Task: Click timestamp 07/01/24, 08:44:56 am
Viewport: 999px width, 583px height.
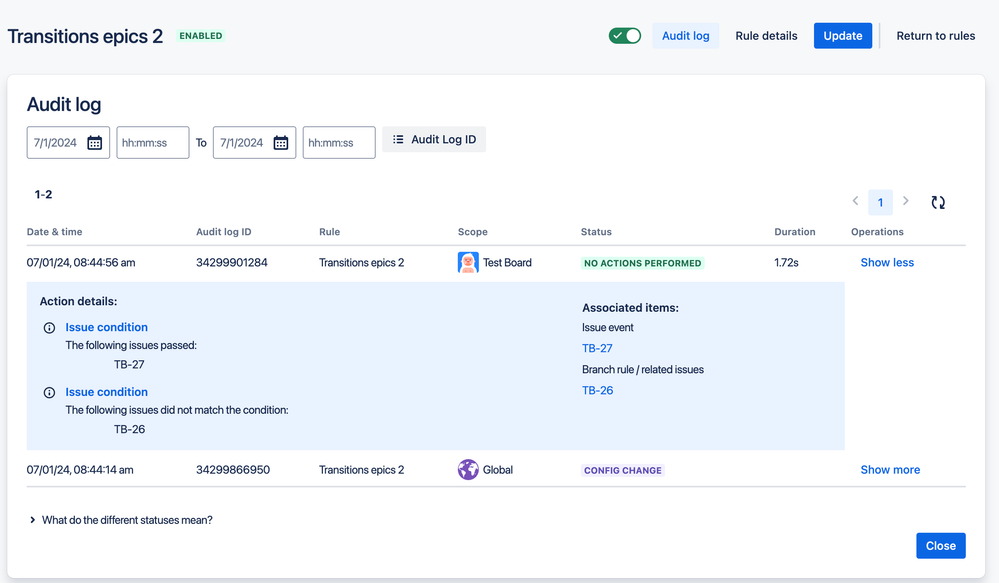Action: (x=81, y=263)
